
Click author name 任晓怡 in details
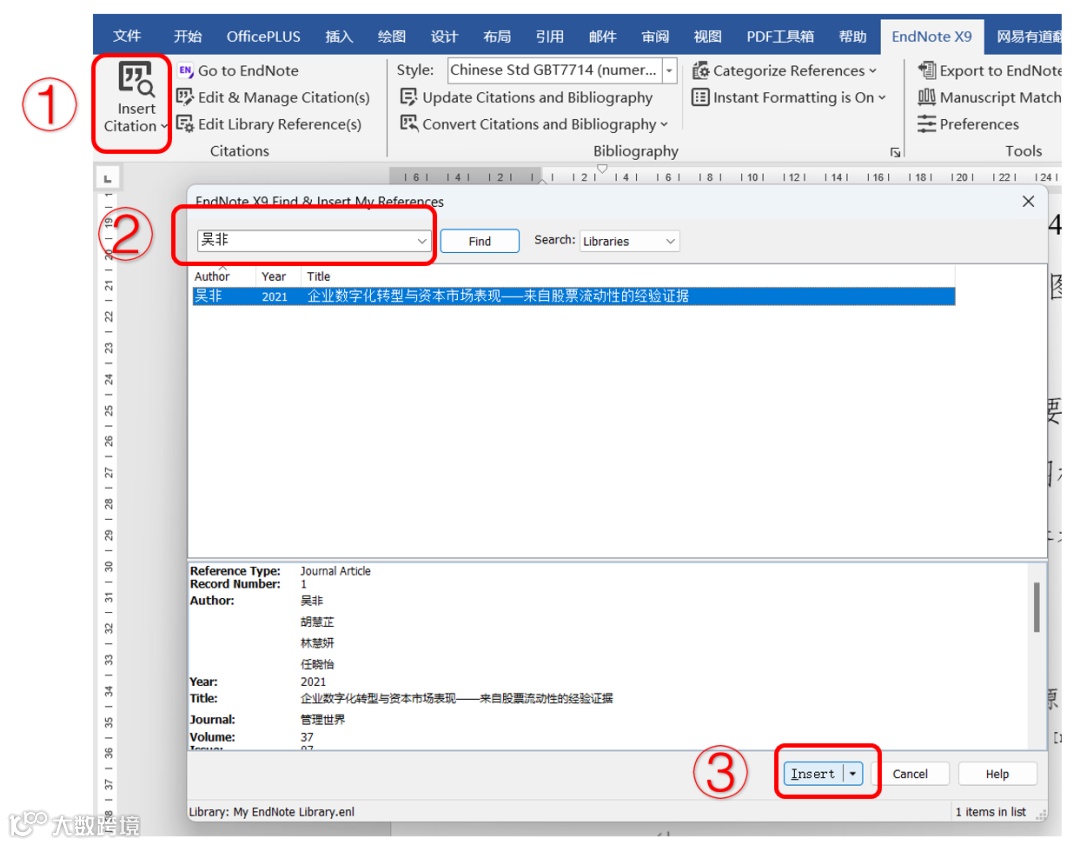pyautogui.click(x=317, y=664)
